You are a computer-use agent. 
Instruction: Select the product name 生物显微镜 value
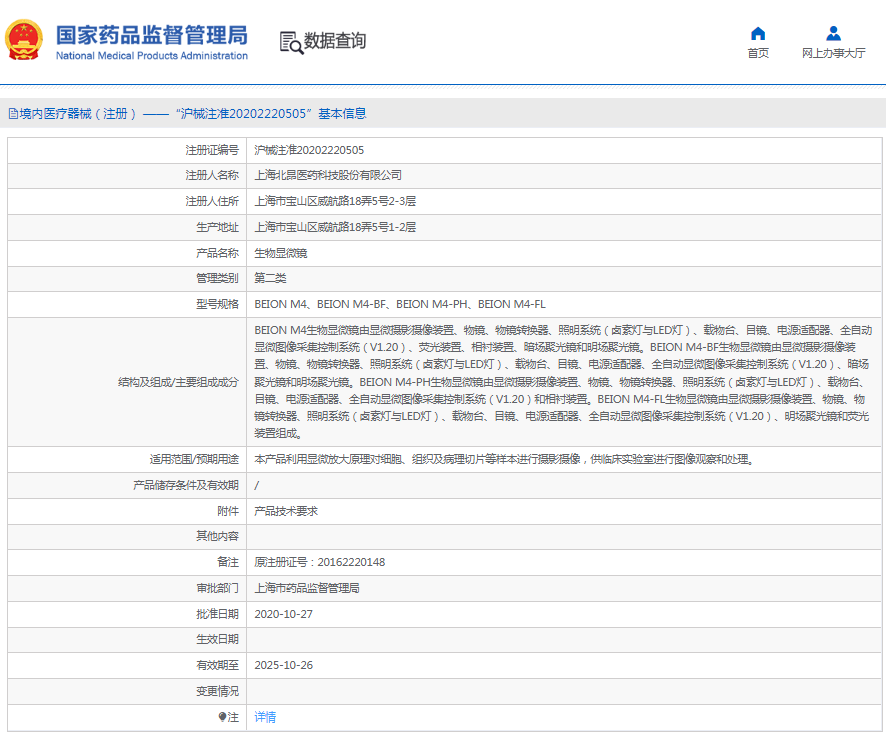[281, 253]
